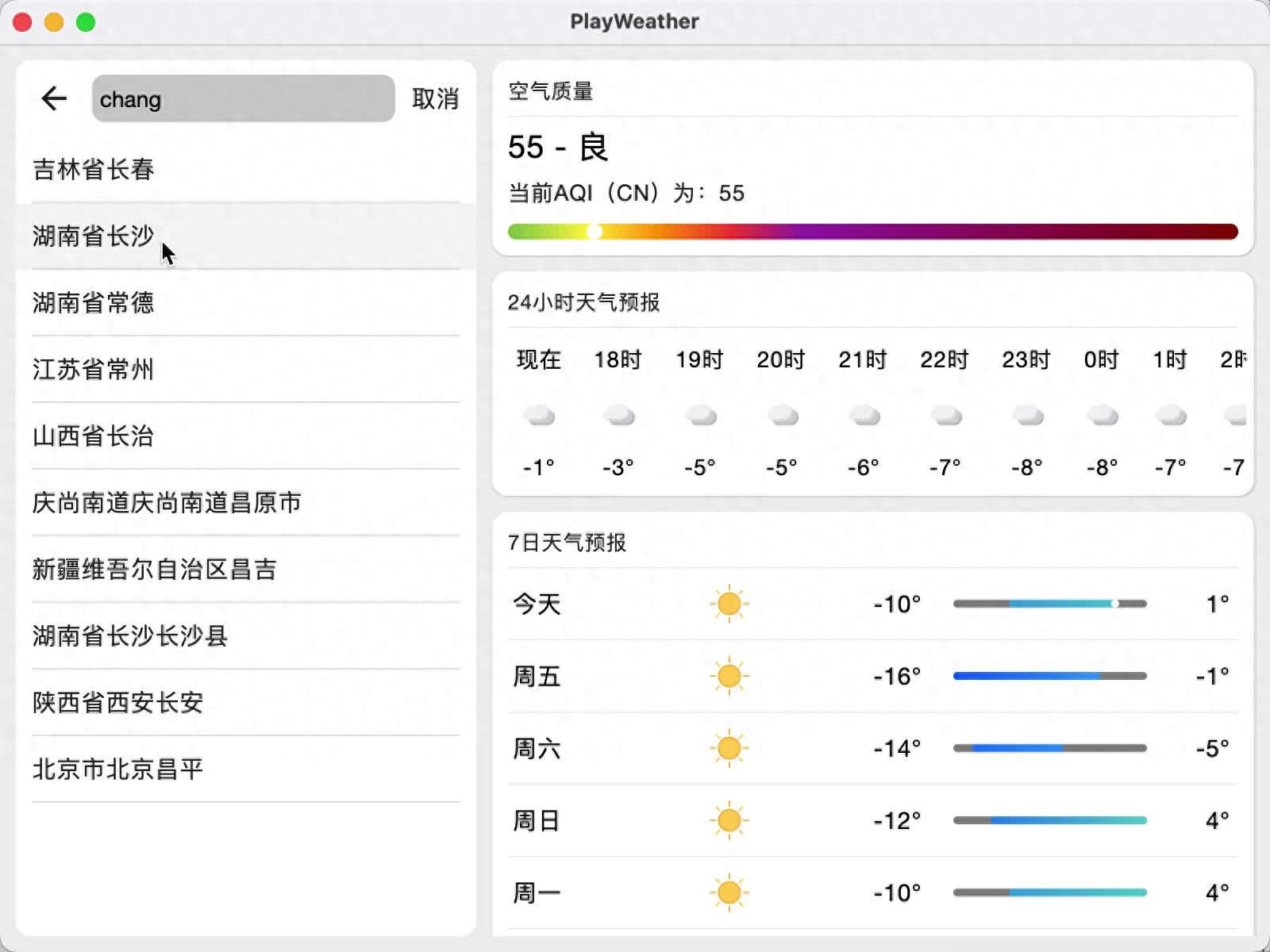Click the cloud icon for 23时
This screenshot has width=1270, height=952.
pyautogui.click(x=1027, y=415)
